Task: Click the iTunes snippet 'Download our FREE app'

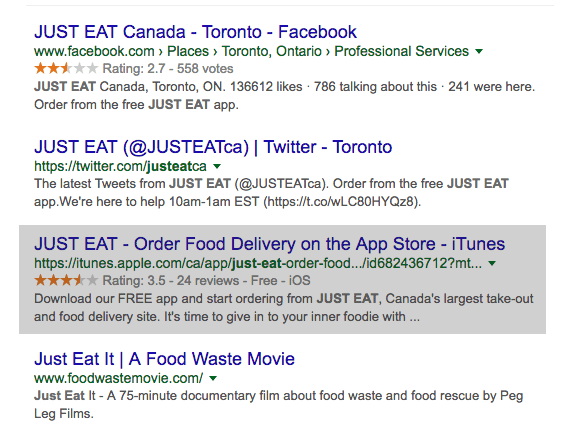Action: (x=283, y=308)
